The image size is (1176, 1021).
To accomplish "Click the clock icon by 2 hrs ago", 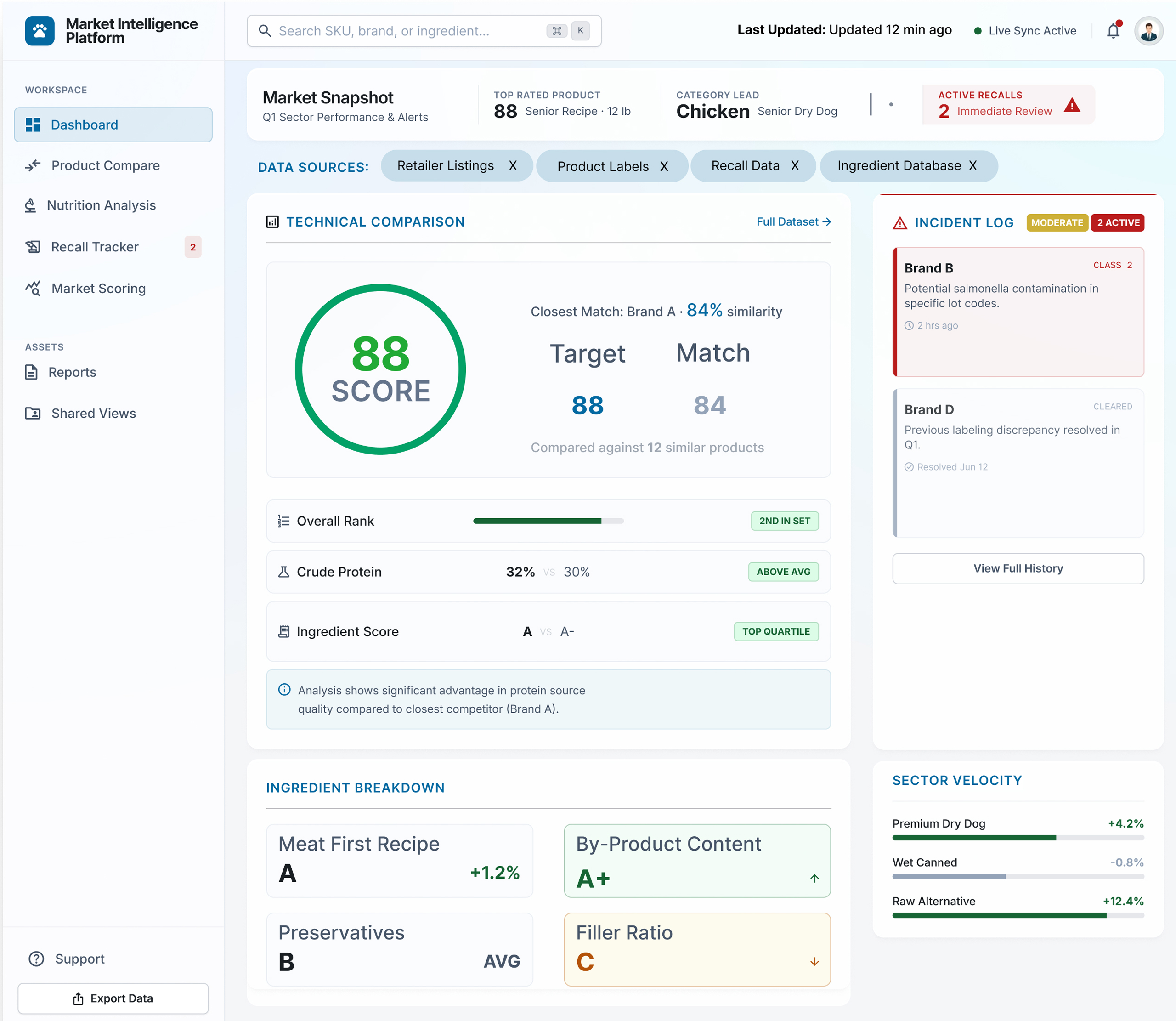I will [x=909, y=325].
